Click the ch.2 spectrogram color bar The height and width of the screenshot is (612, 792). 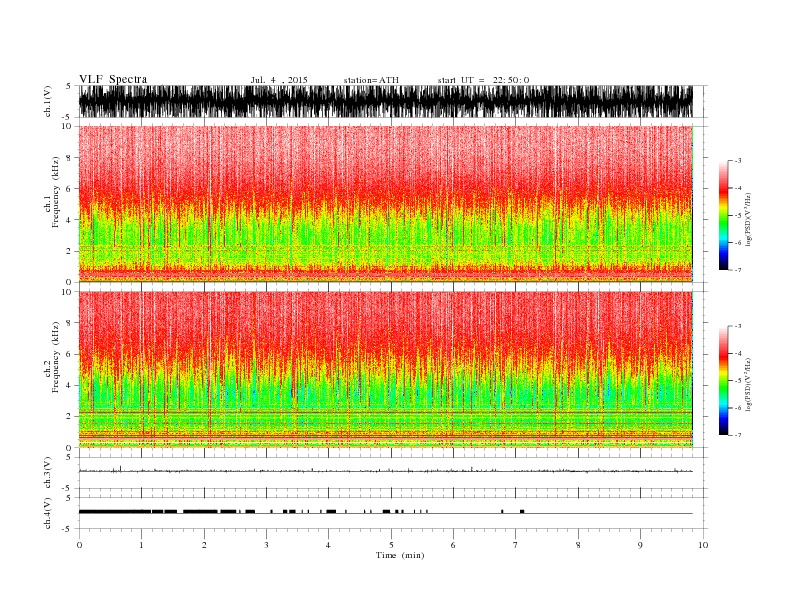[723, 380]
